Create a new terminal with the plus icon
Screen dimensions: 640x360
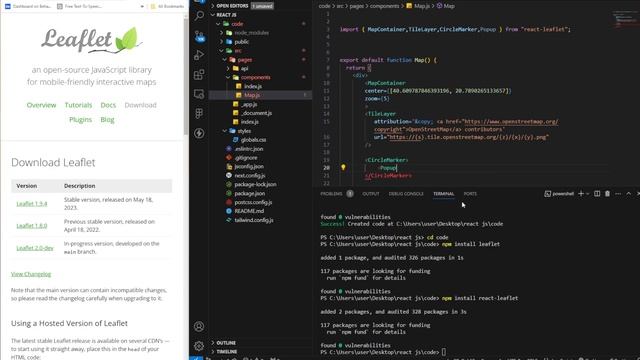[x=581, y=193]
